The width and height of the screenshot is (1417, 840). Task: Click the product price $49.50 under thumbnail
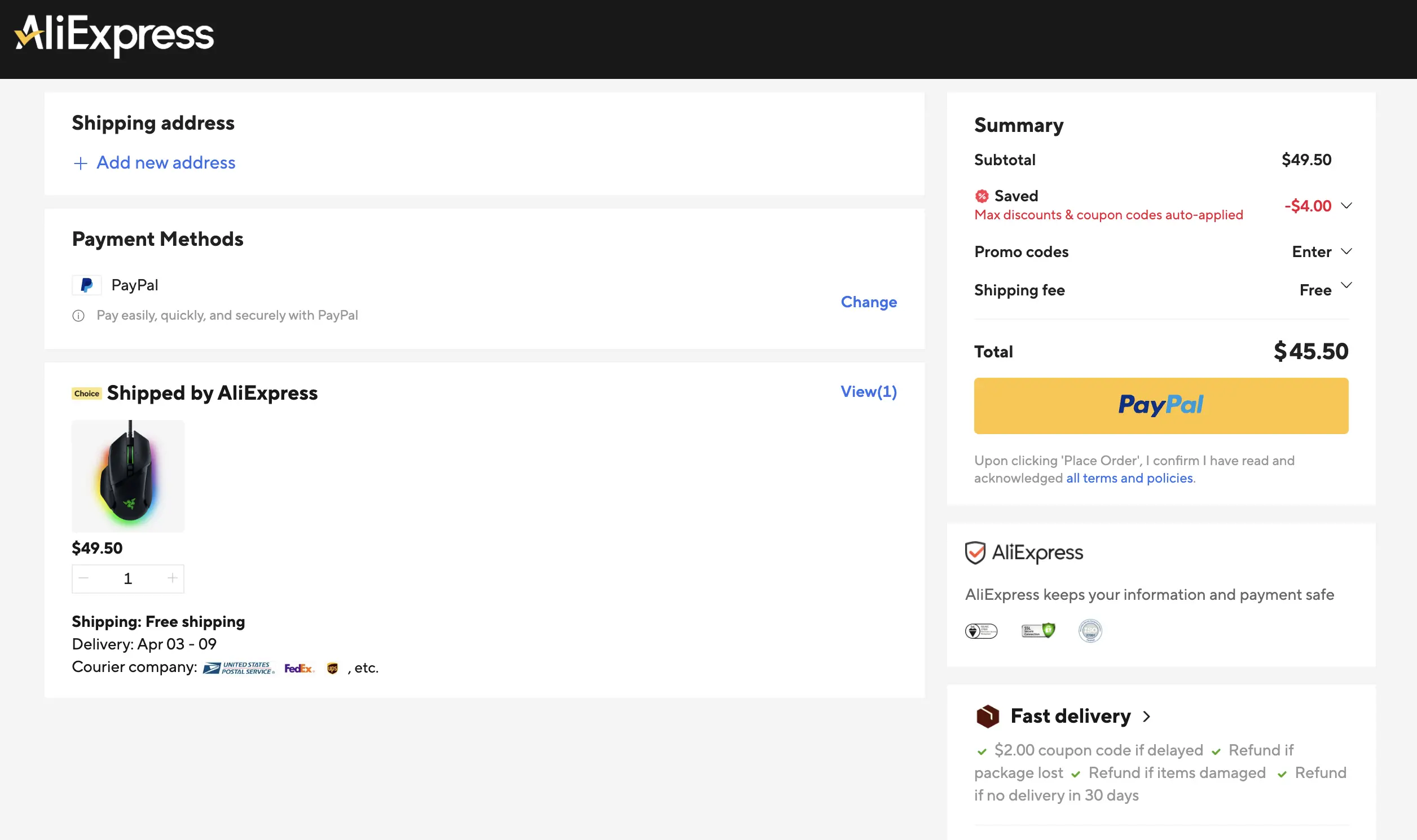coord(97,548)
